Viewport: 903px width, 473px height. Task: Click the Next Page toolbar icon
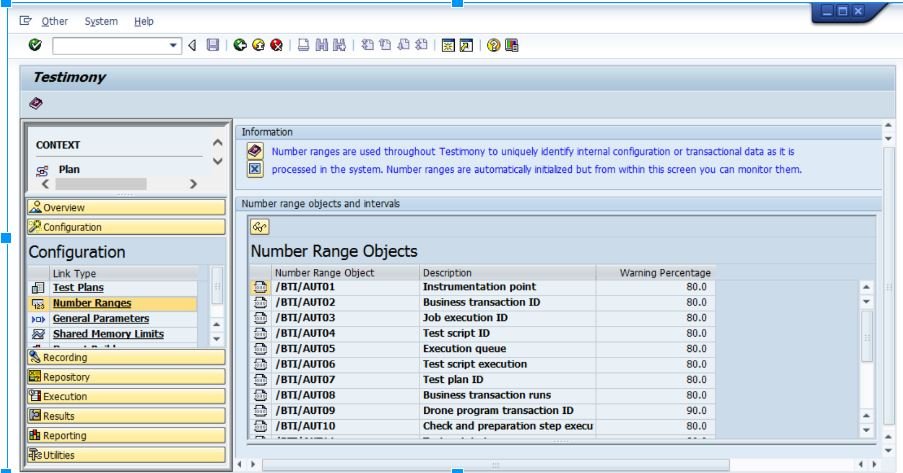pyautogui.click(x=404, y=45)
